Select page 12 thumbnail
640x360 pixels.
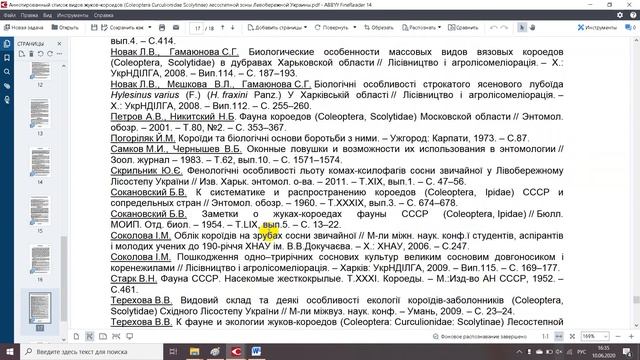(x=40, y=71)
